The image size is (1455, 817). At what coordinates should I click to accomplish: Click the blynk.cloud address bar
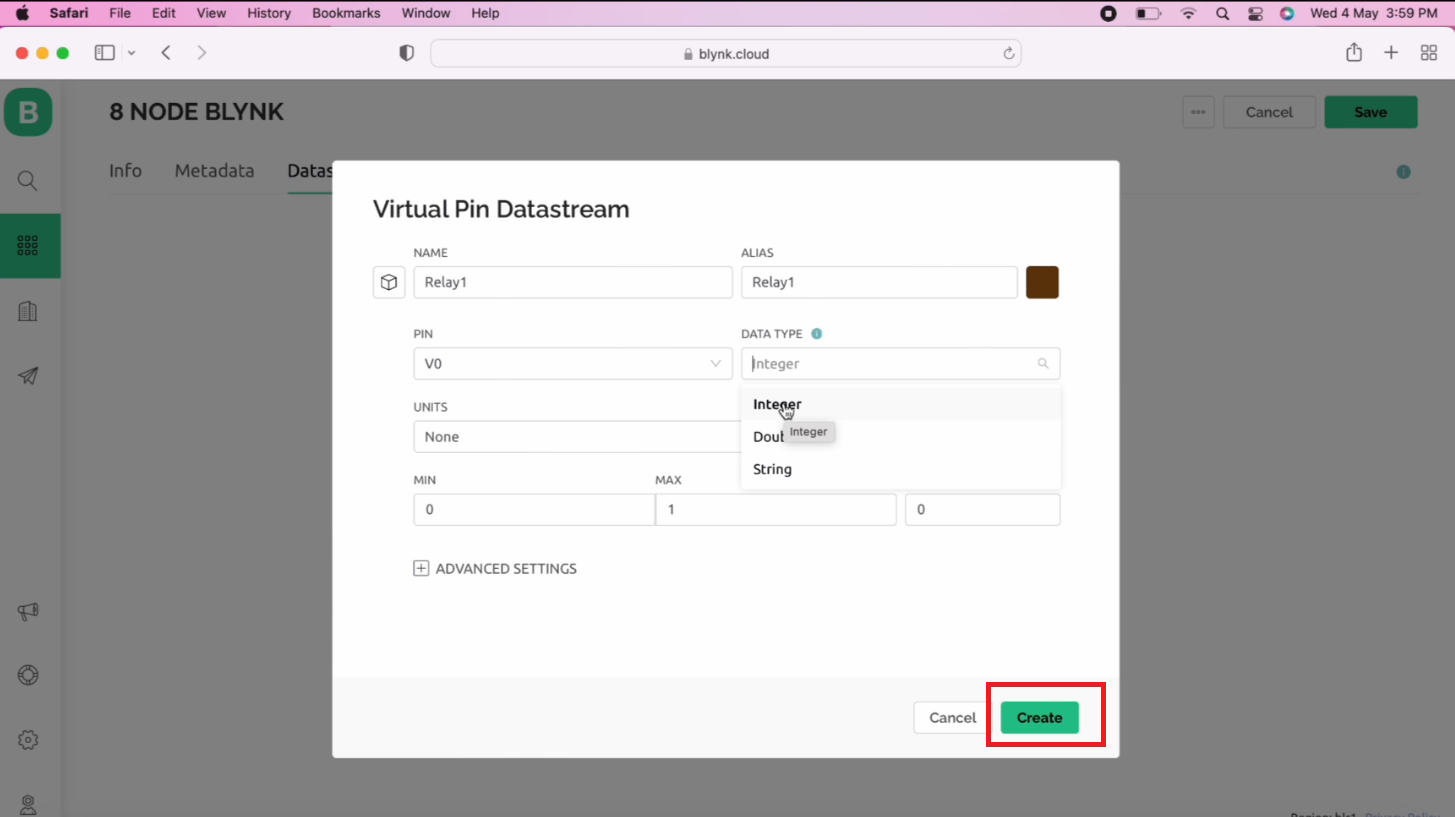click(x=726, y=54)
